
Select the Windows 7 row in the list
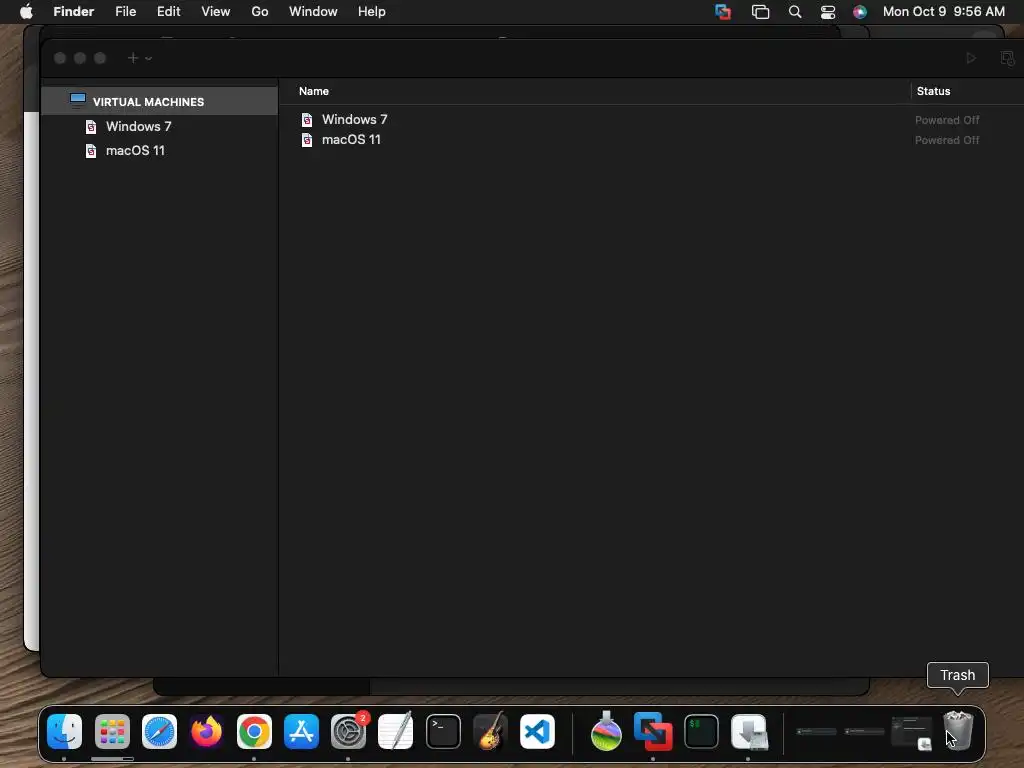651,120
